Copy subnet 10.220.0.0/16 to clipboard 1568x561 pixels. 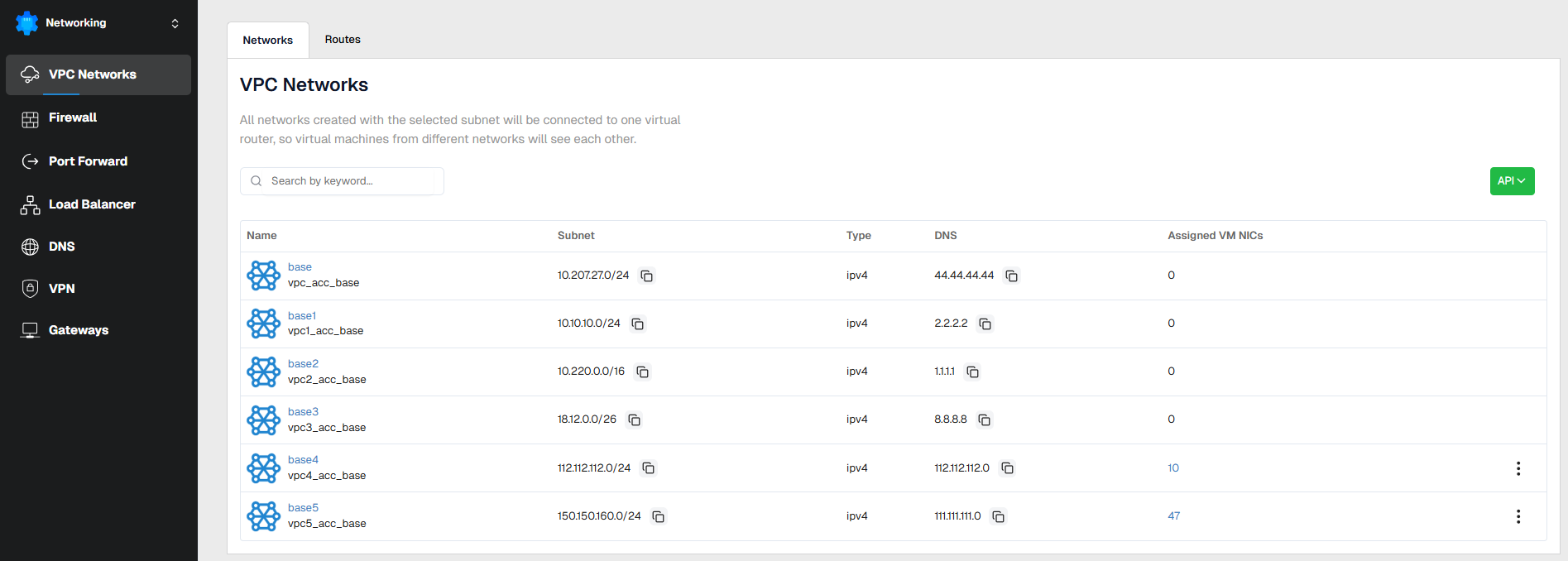tap(642, 372)
